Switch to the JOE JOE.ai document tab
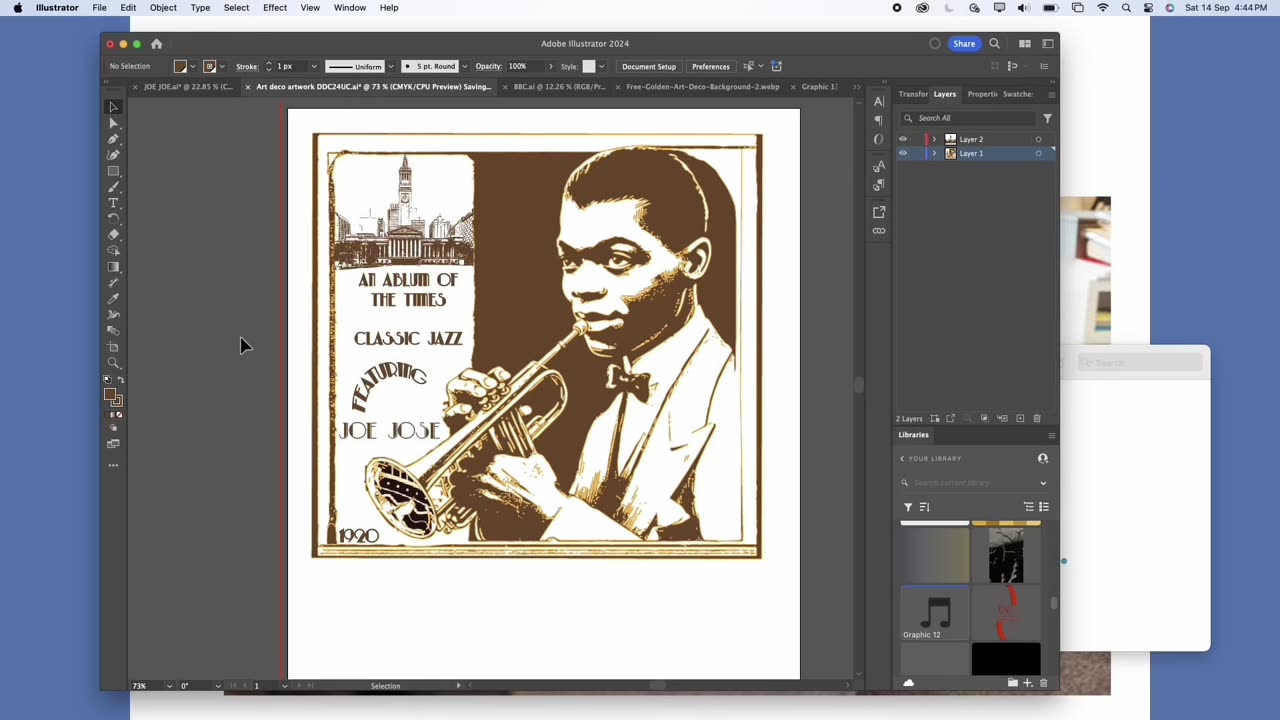The image size is (1280, 720). pyautogui.click(x=188, y=87)
